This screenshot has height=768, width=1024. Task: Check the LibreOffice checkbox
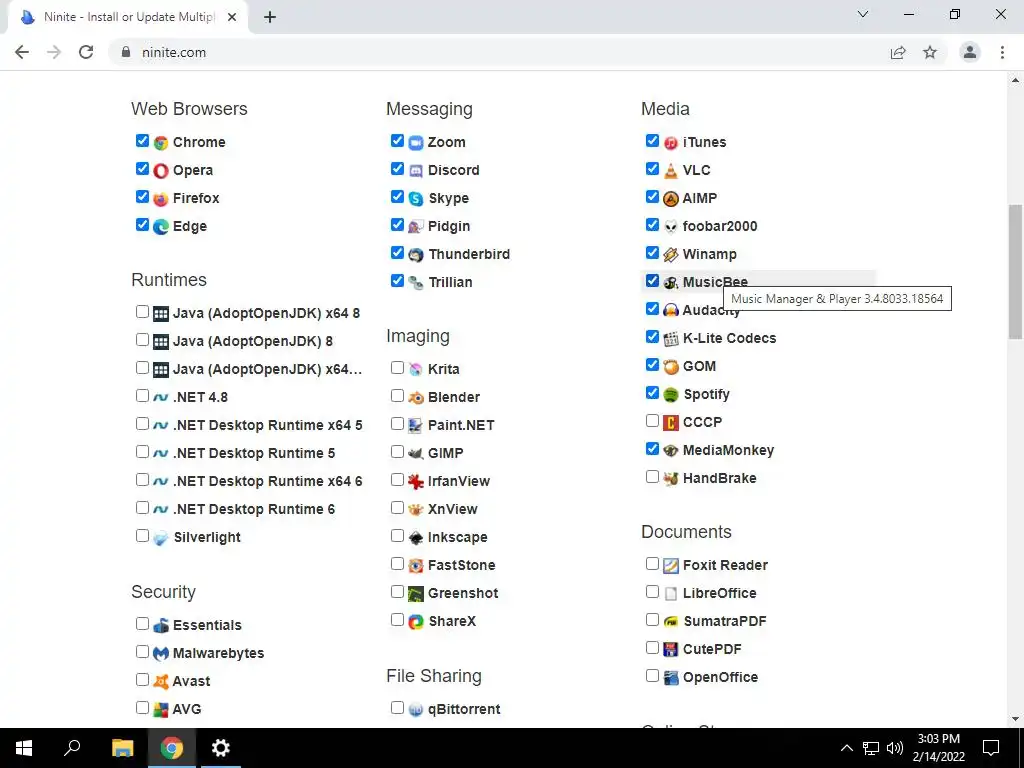click(x=652, y=592)
